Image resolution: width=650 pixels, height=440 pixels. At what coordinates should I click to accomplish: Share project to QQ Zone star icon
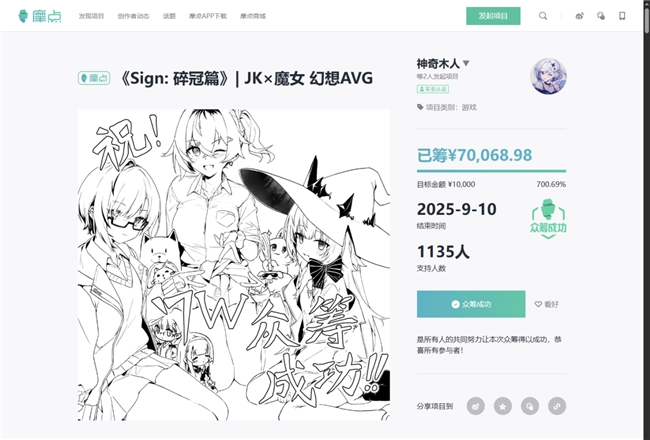click(502, 406)
